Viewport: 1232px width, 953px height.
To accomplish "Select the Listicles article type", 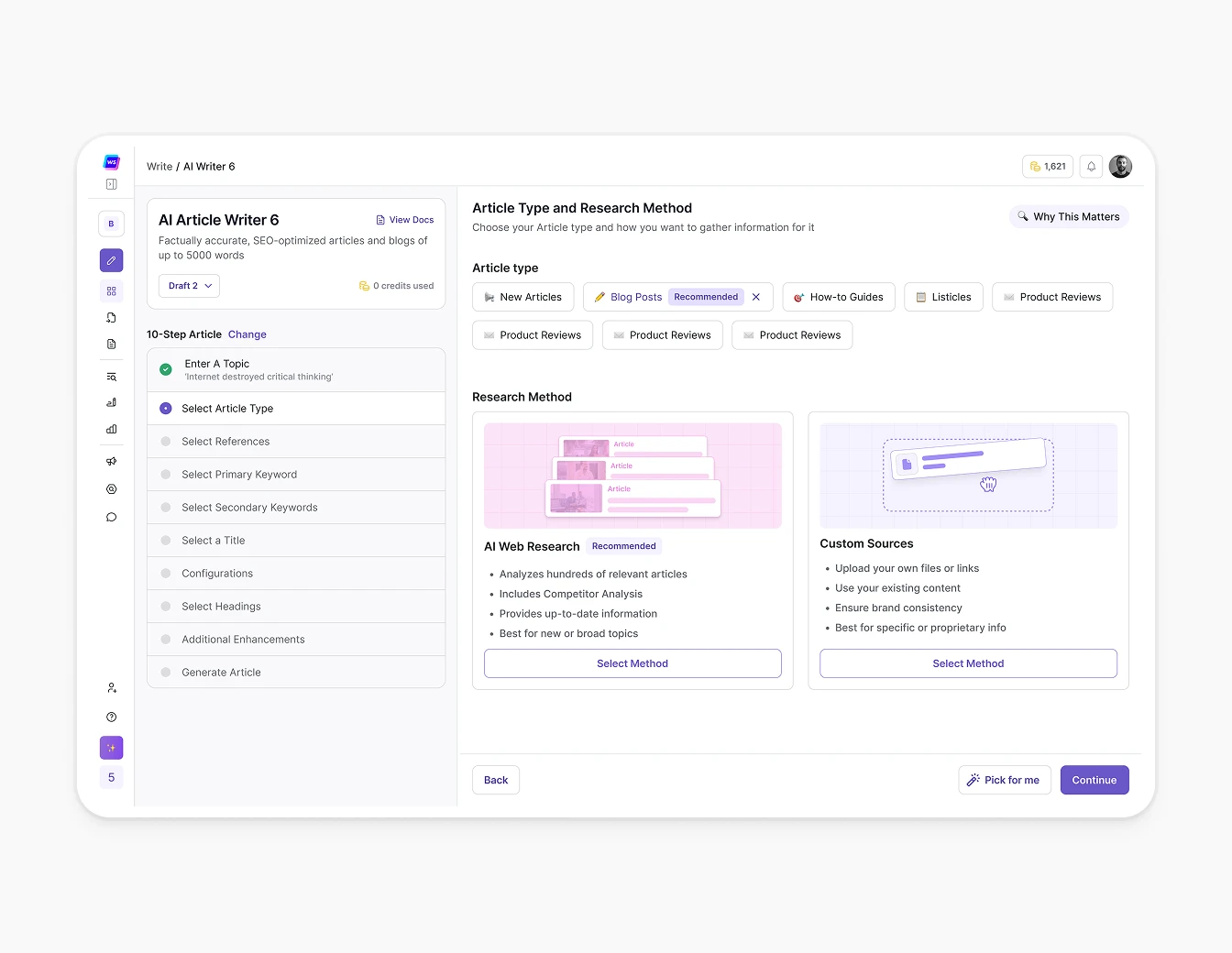I will [943, 297].
